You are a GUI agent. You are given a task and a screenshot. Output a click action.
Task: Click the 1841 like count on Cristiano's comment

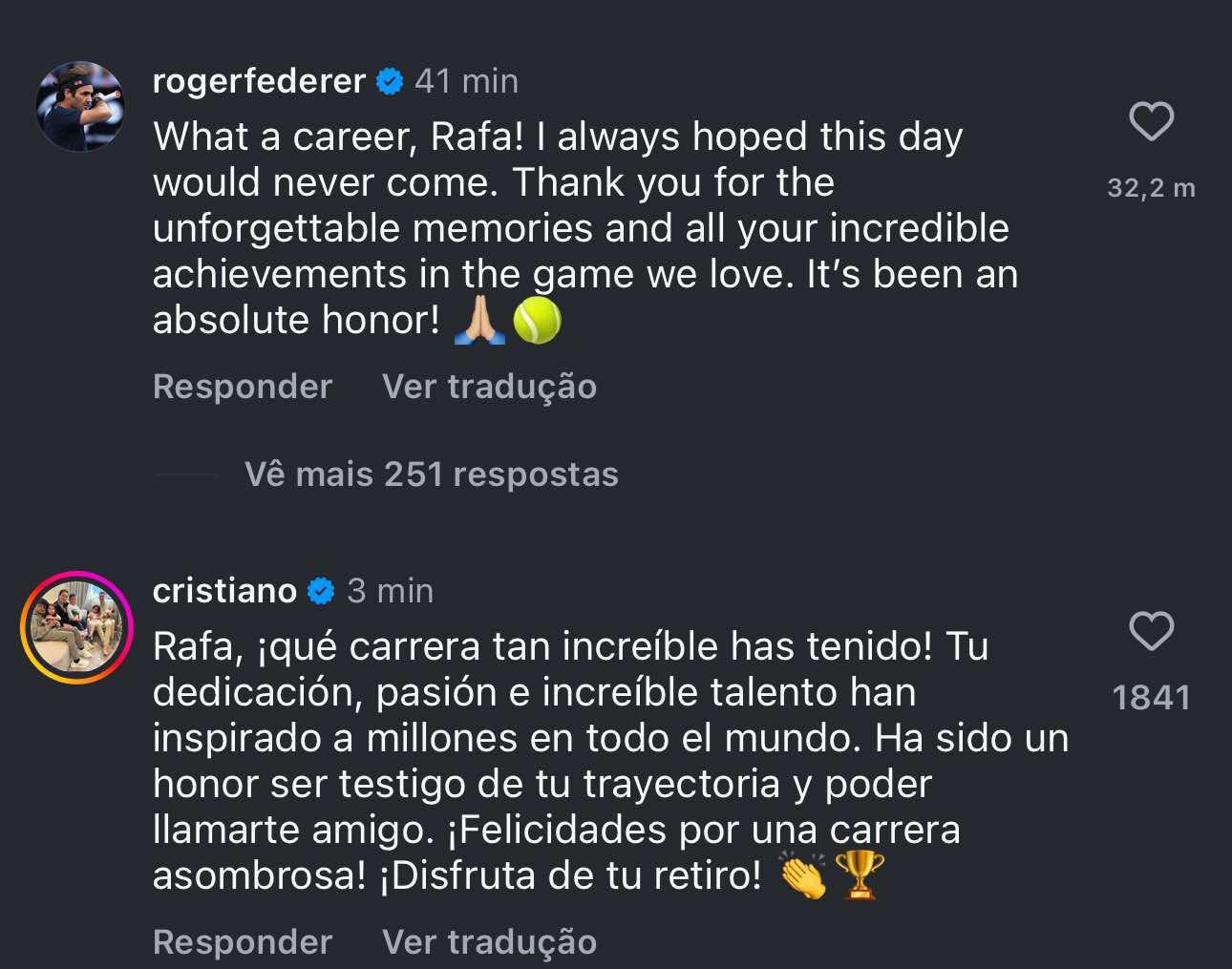[1152, 698]
